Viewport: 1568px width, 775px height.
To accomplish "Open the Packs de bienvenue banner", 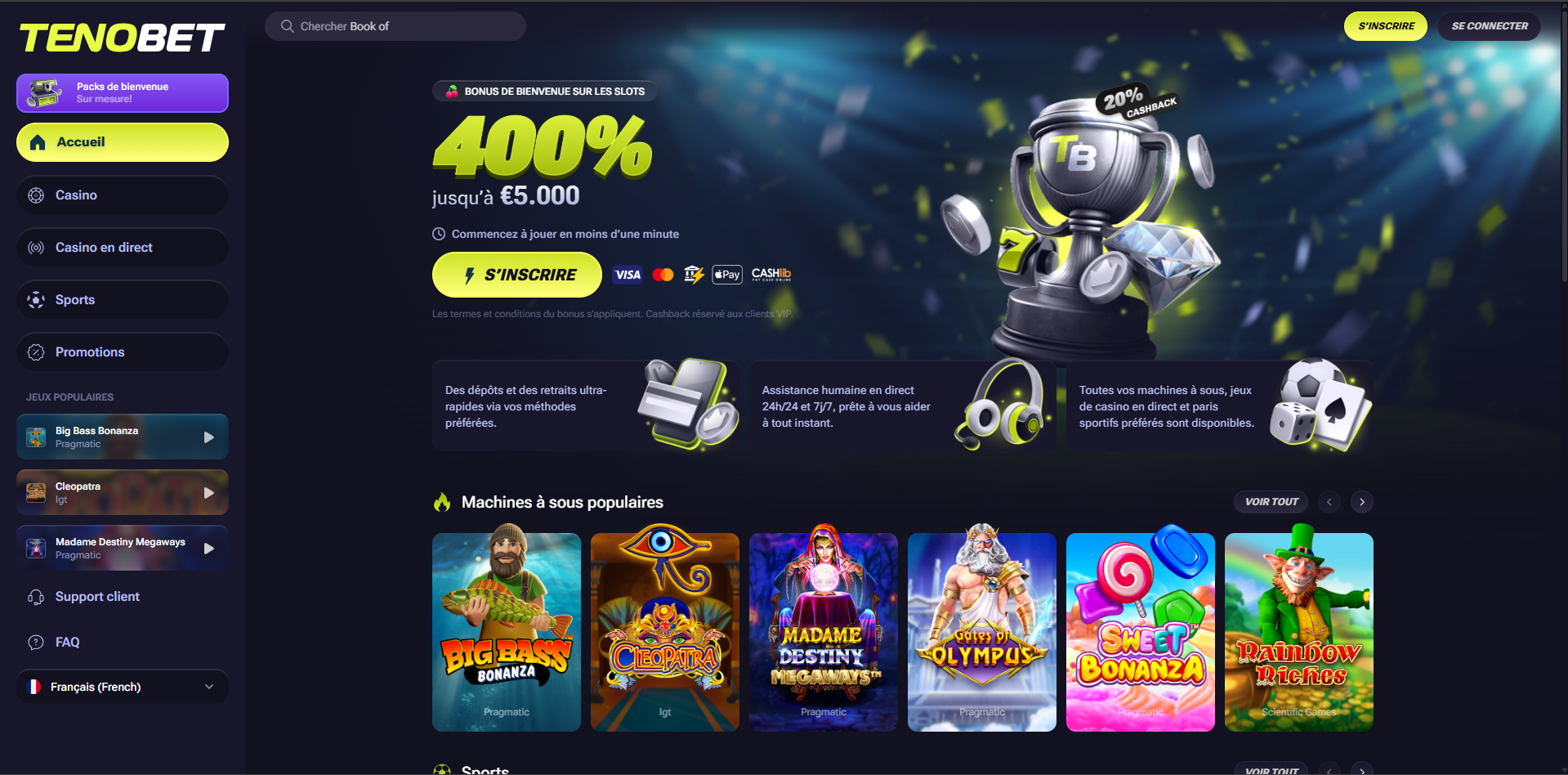I will click(123, 93).
